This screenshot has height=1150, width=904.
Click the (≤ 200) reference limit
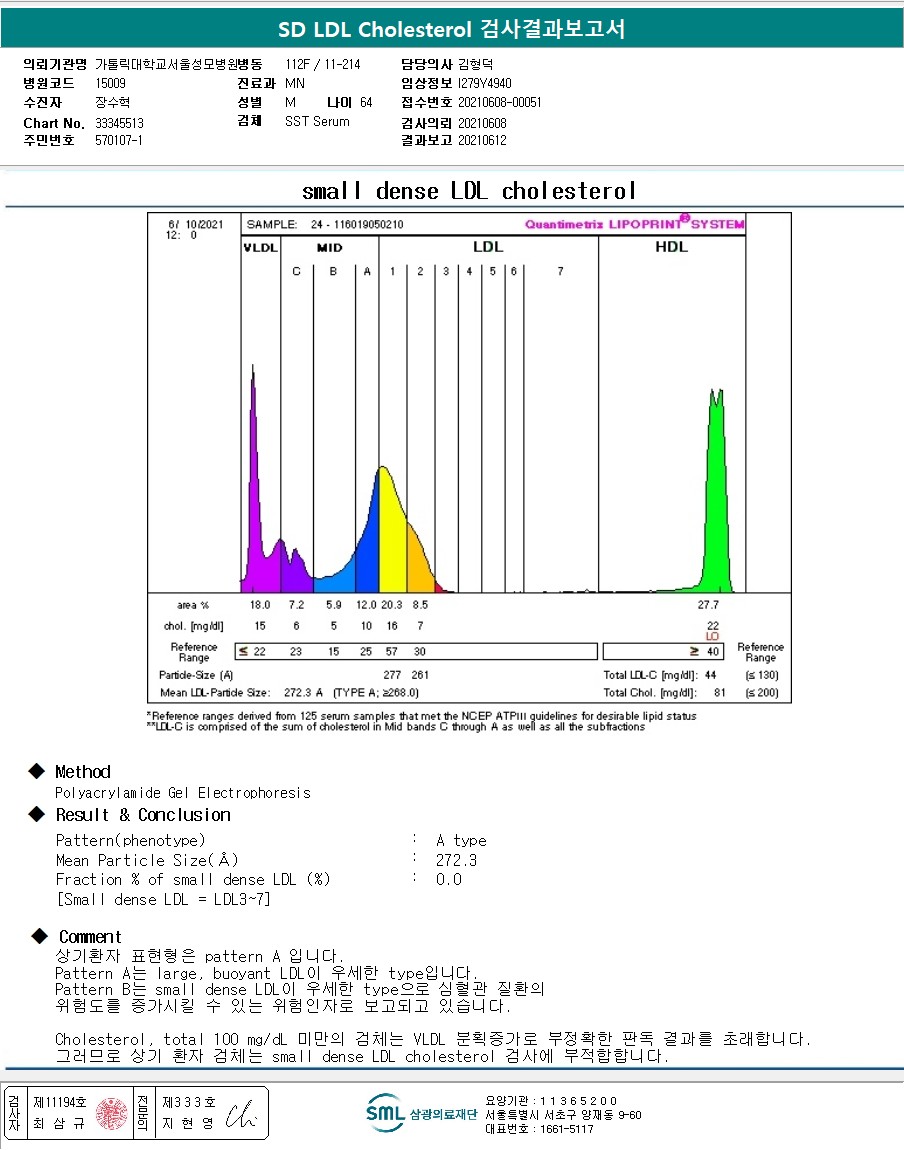pyautogui.click(x=762, y=692)
